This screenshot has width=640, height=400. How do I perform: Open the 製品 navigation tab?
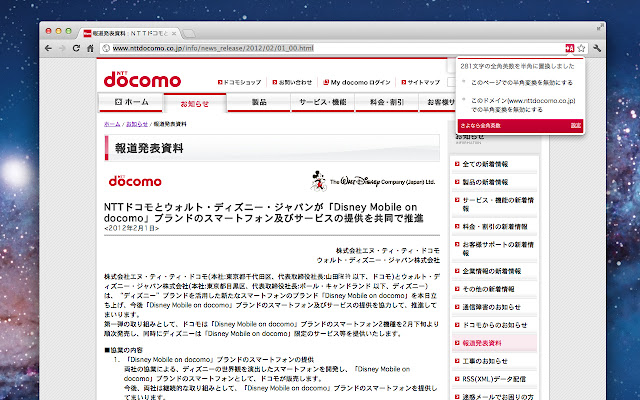coord(259,102)
